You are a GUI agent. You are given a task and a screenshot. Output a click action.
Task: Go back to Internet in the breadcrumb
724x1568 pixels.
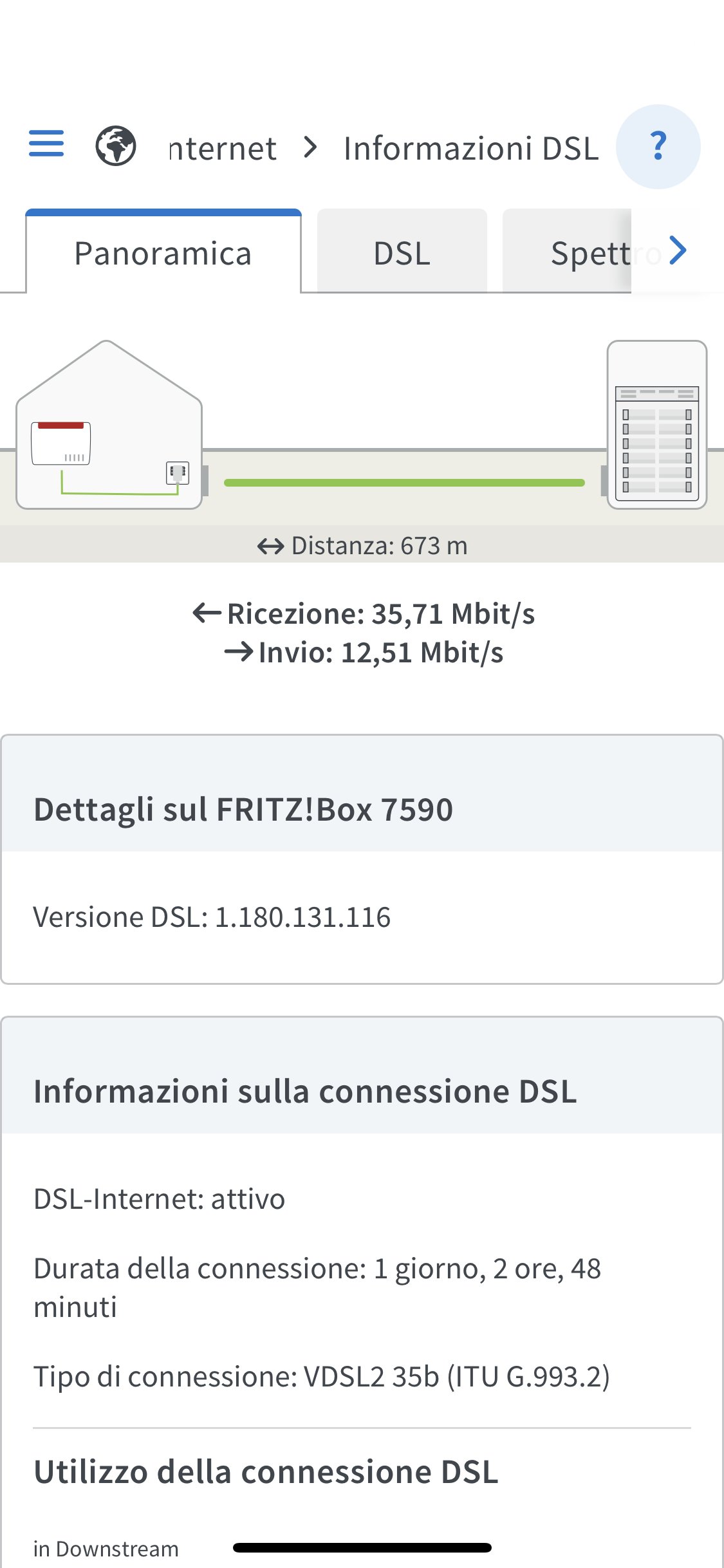pos(223,148)
